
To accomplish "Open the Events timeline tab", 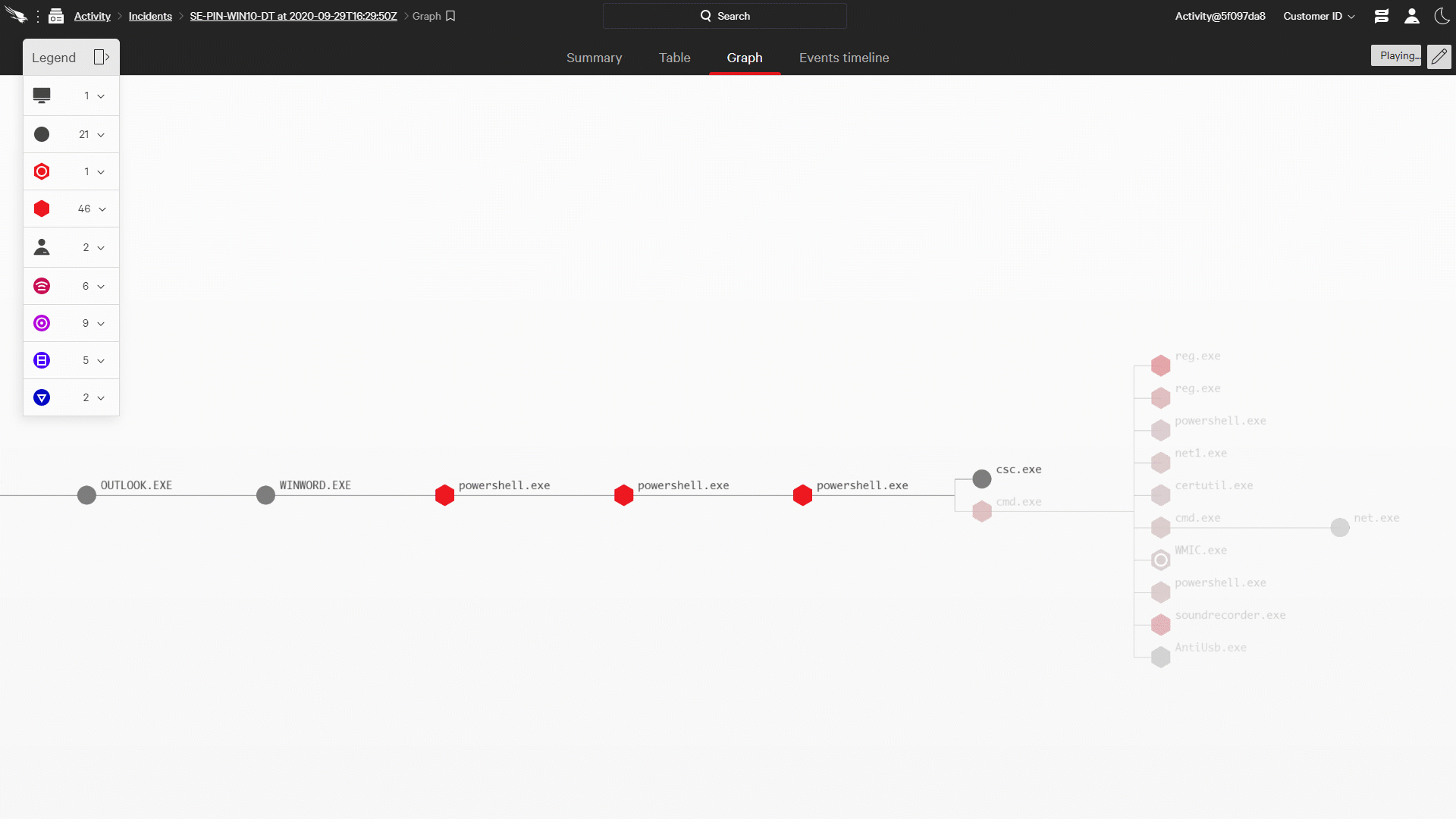I will [x=844, y=58].
